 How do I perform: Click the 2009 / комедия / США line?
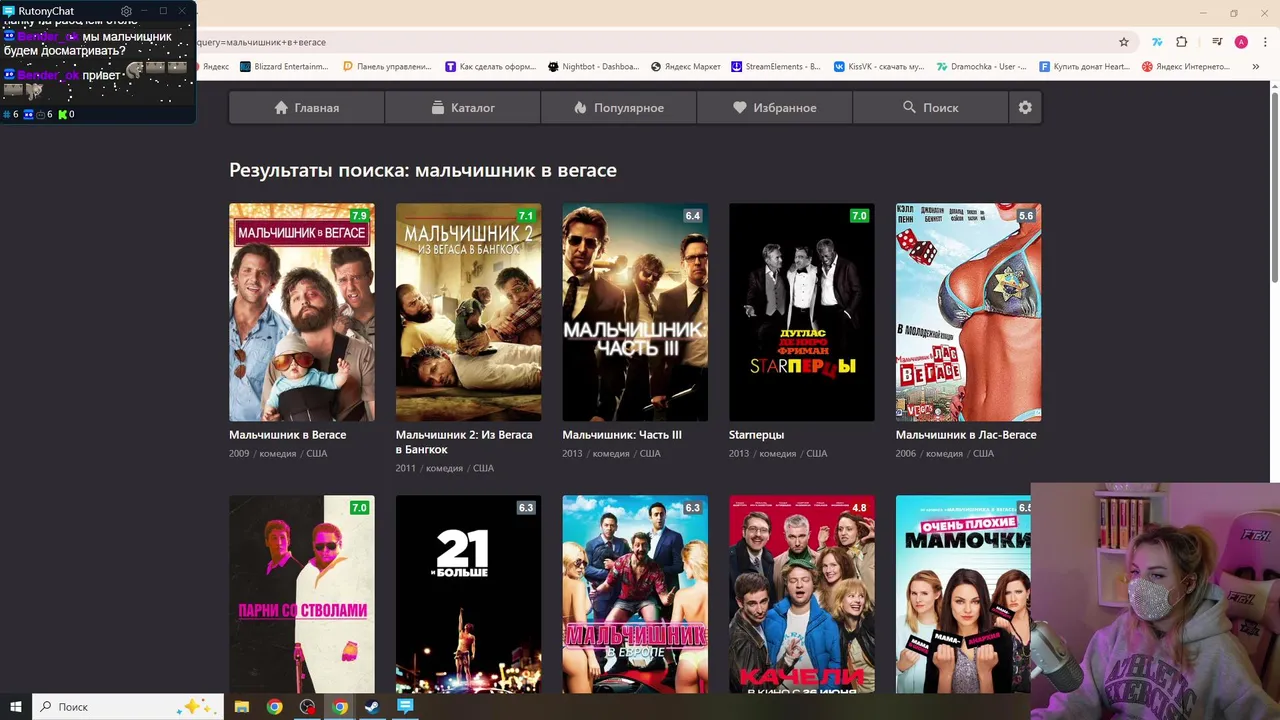click(278, 453)
